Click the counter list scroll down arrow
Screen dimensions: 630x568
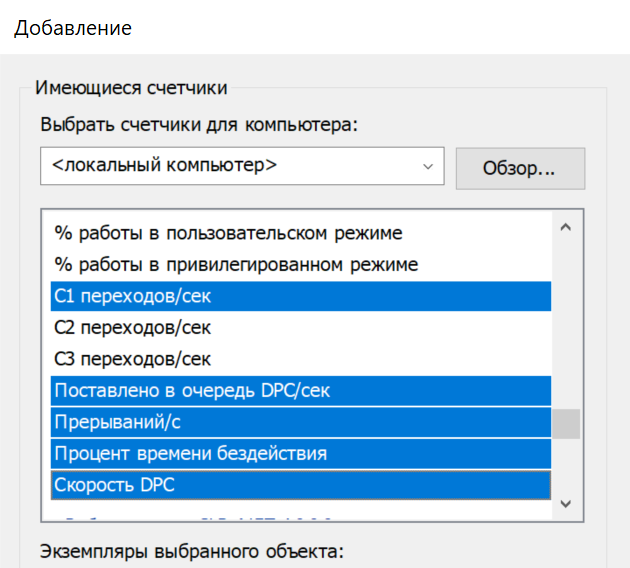[x=567, y=503]
